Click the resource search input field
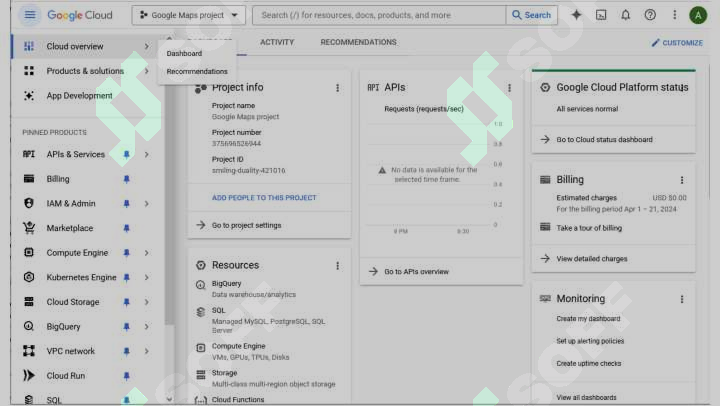720x406 pixels. (x=379, y=15)
